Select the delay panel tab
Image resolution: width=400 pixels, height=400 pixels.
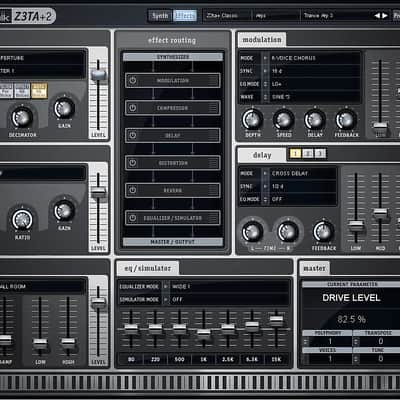[262, 155]
